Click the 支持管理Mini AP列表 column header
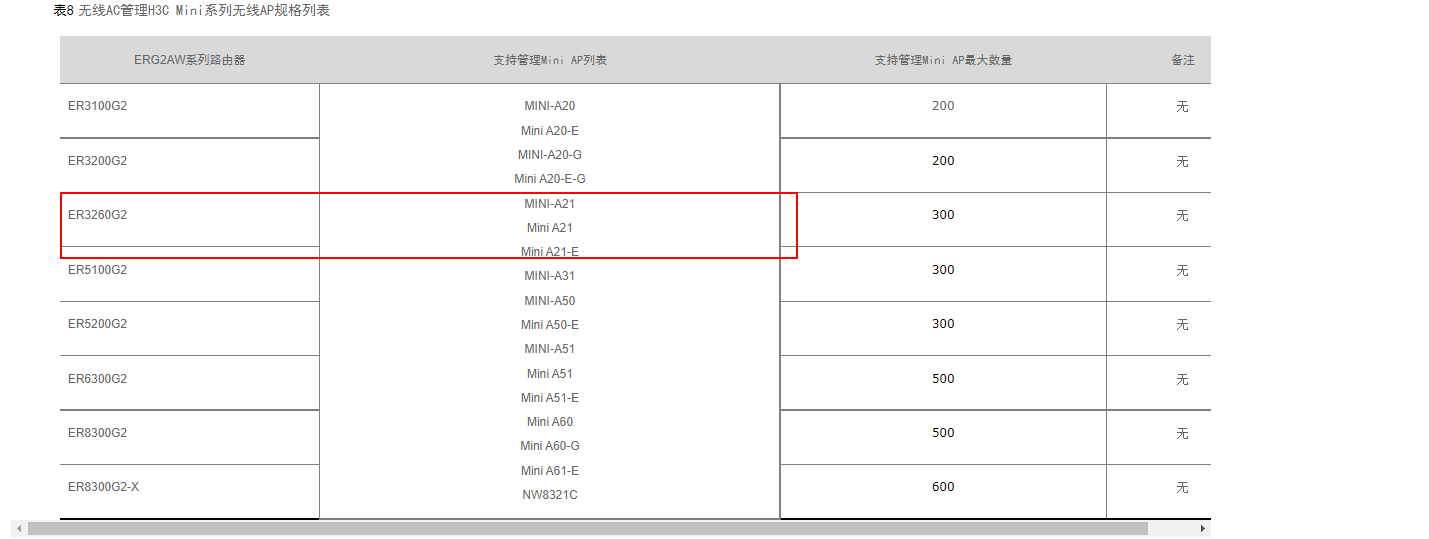The height and width of the screenshot is (539, 1429). 550,60
